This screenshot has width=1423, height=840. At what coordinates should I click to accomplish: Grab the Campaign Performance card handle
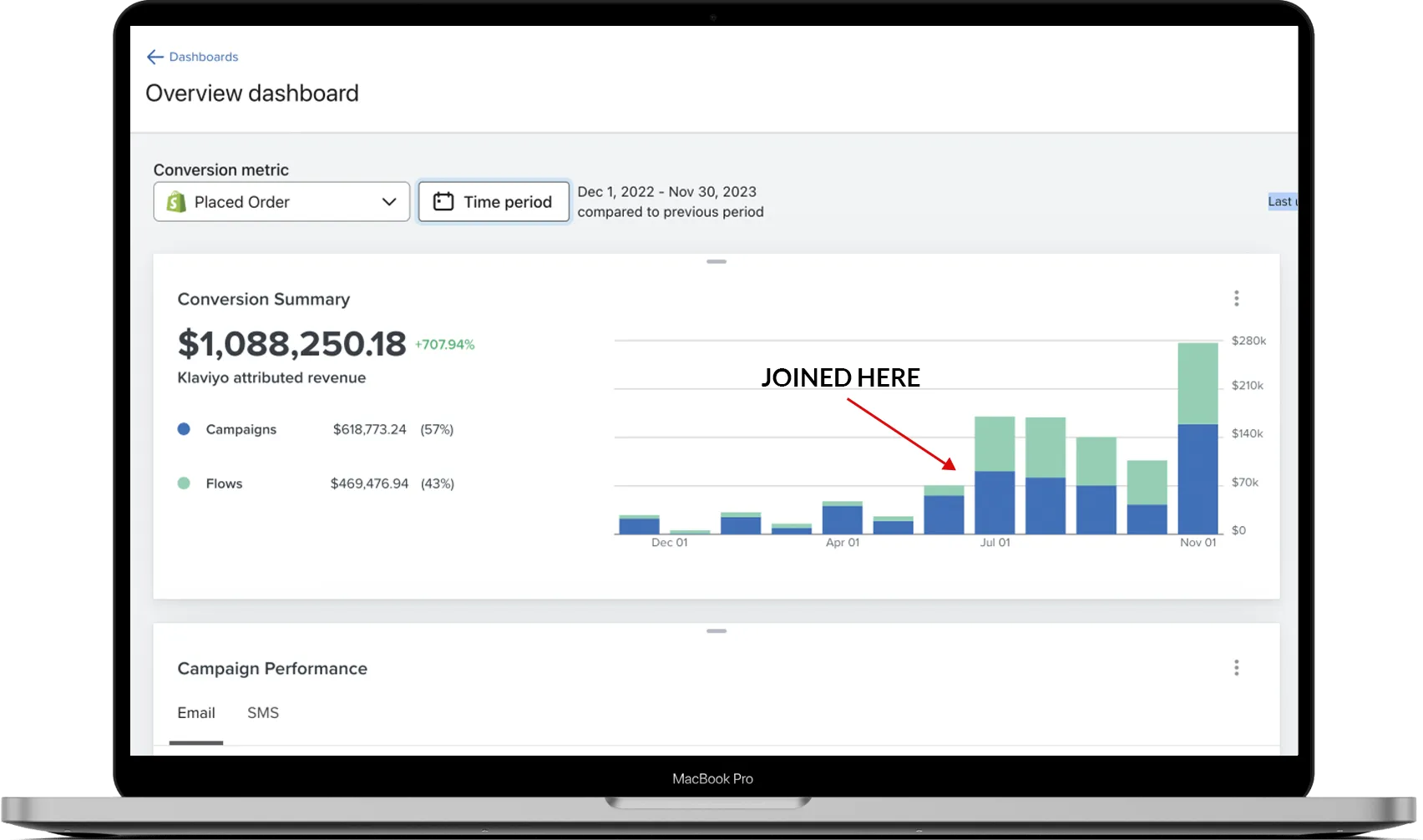[x=717, y=631]
